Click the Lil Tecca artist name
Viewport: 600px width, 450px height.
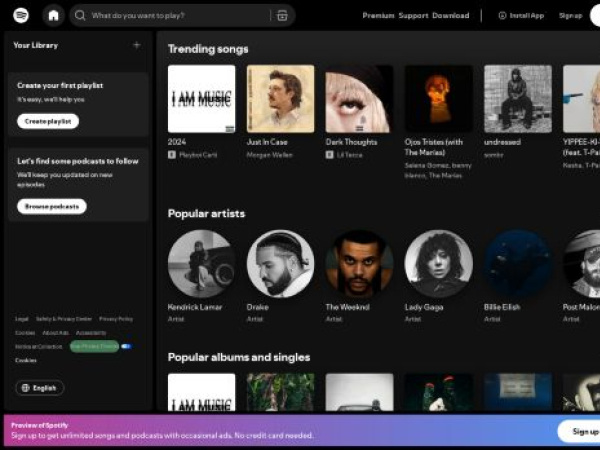tap(349, 155)
